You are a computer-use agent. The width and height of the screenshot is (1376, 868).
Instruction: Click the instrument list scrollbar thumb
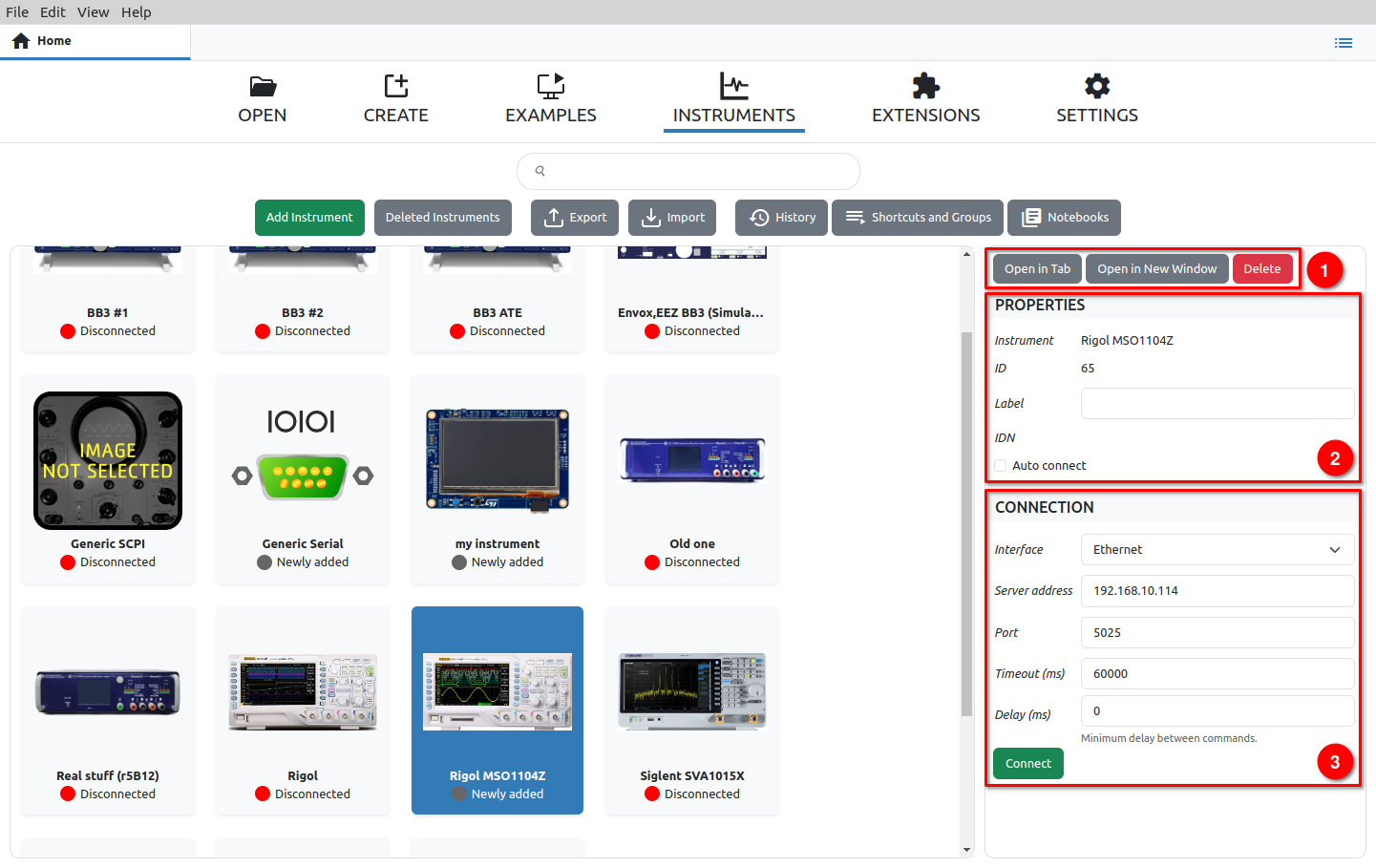click(x=966, y=523)
